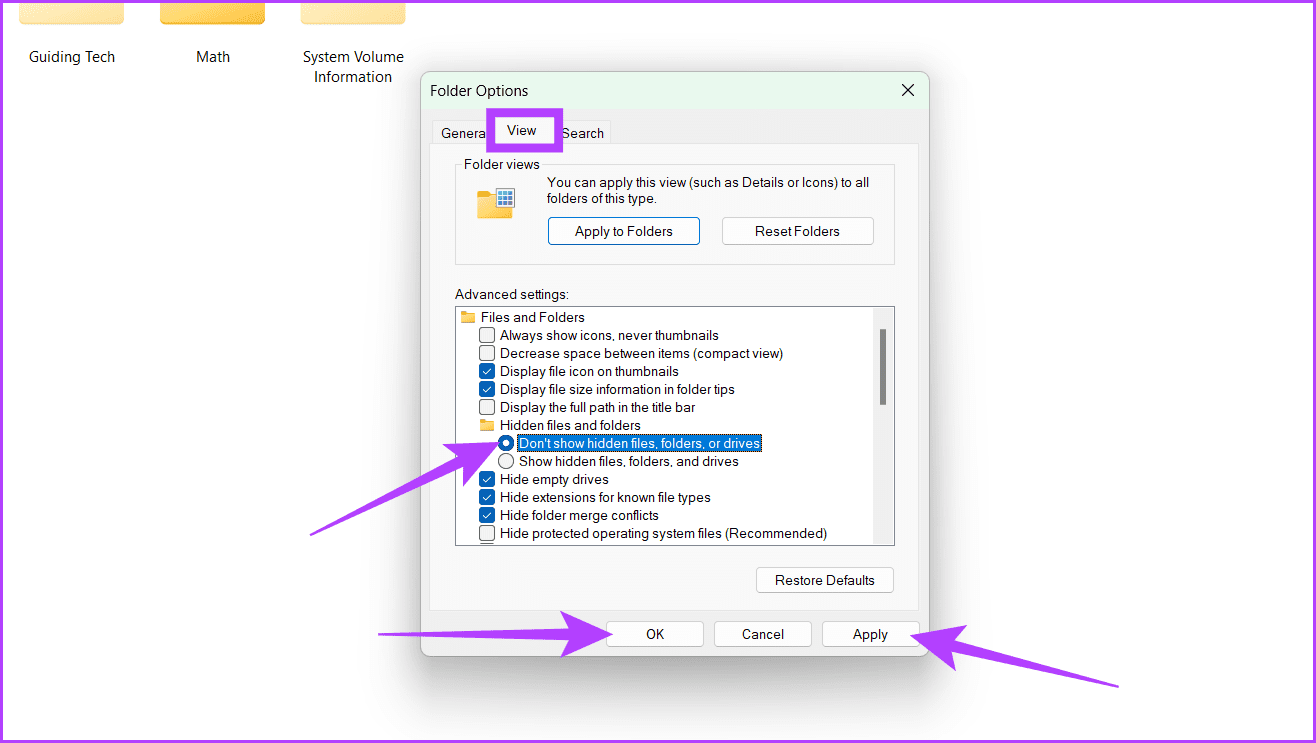This screenshot has height=743, width=1316.
Task: Switch to the General tab
Action: (462, 133)
